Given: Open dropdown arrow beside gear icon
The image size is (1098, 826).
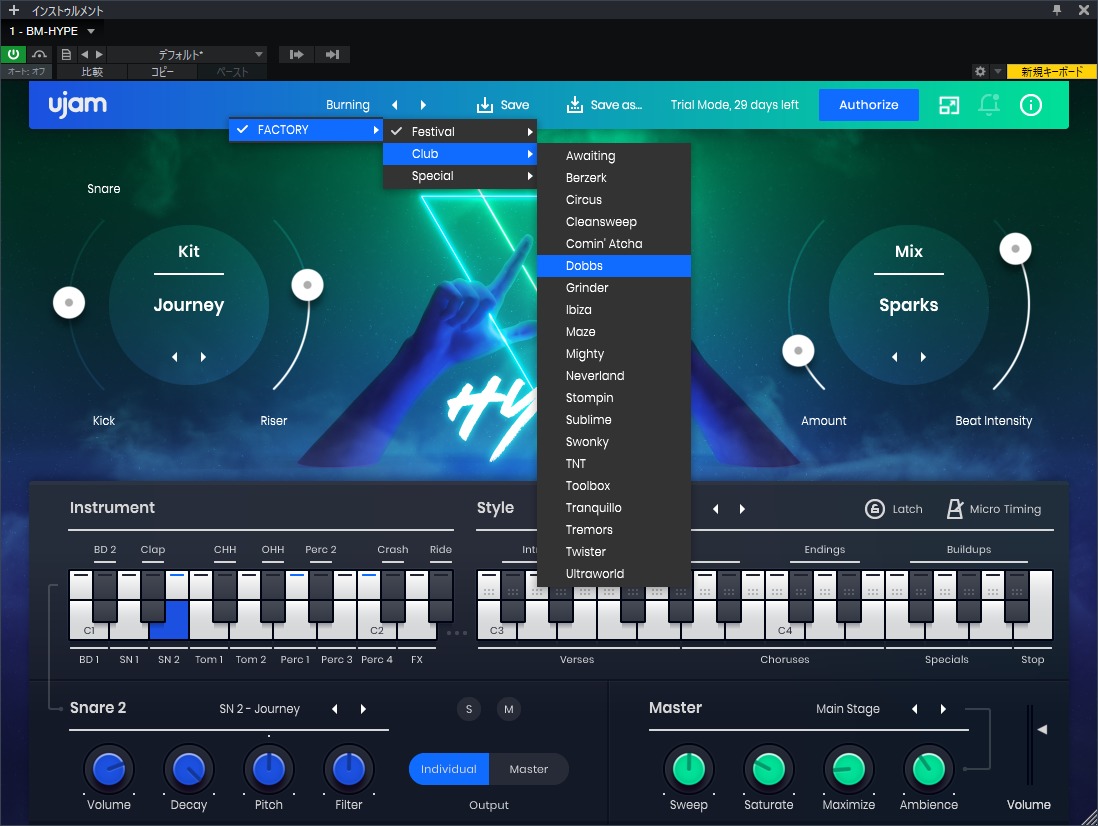Looking at the screenshot, I should (x=997, y=71).
